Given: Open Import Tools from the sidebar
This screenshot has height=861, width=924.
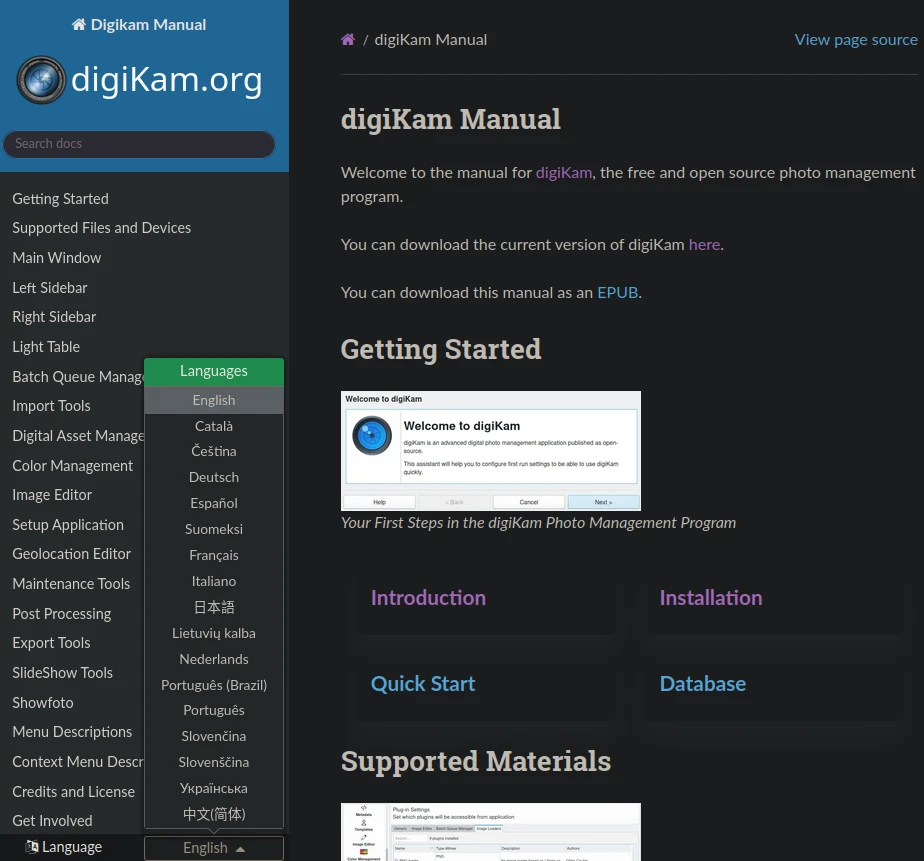Looking at the screenshot, I should tap(51, 406).
